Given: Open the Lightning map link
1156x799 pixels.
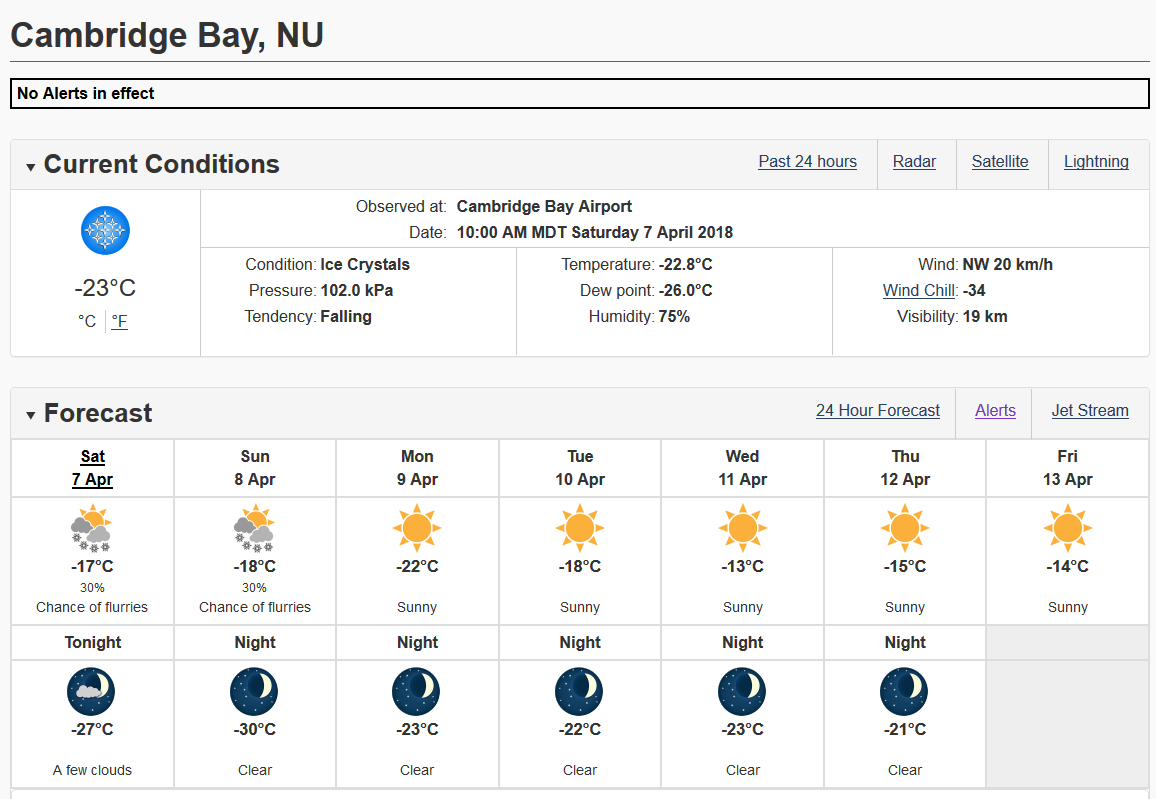Looking at the screenshot, I should [1096, 162].
